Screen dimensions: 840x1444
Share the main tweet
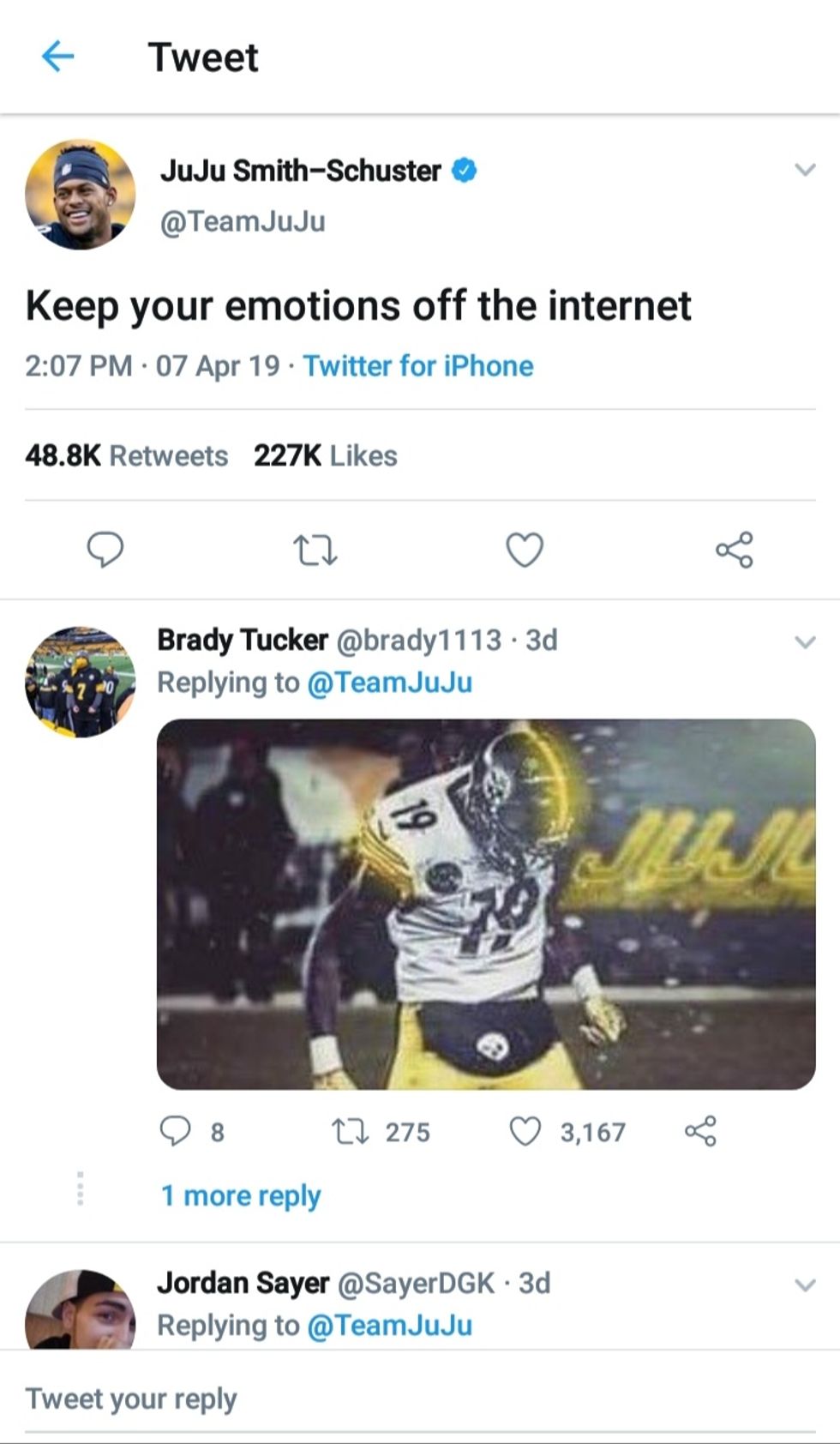pyautogui.click(x=735, y=550)
